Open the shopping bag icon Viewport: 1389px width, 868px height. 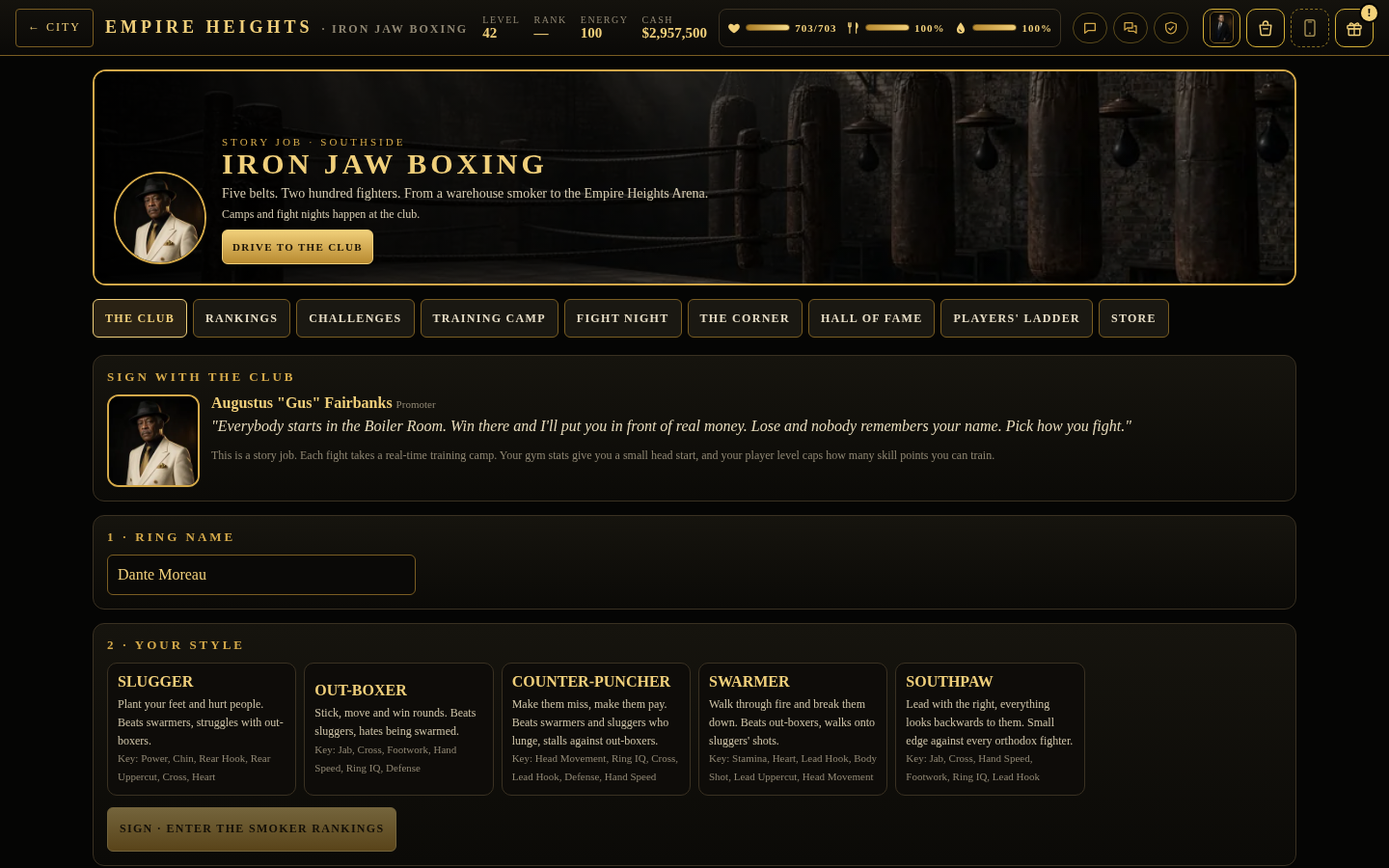click(x=1266, y=28)
